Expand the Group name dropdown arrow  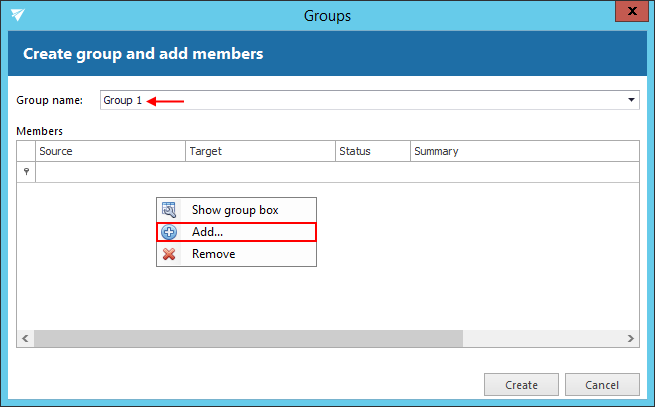coord(631,100)
